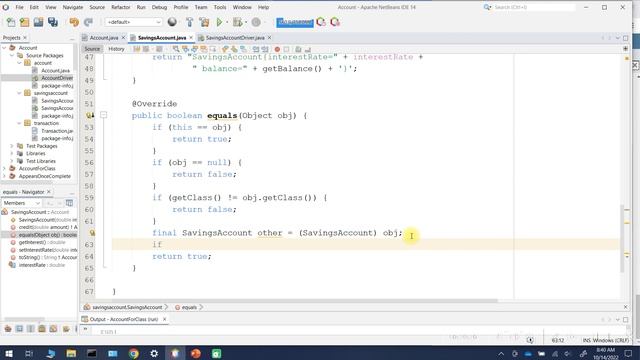Click the Build Project hammer icon

[189, 22]
